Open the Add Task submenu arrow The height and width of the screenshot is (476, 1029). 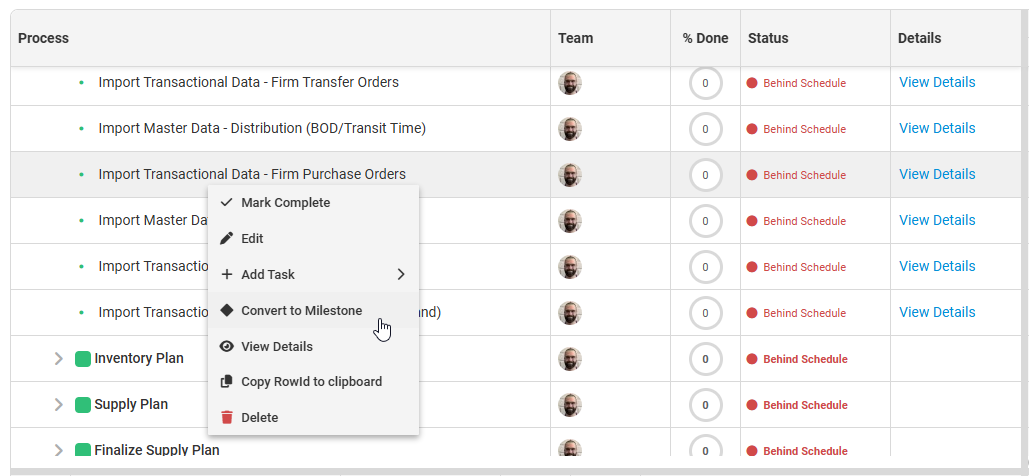tap(401, 275)
